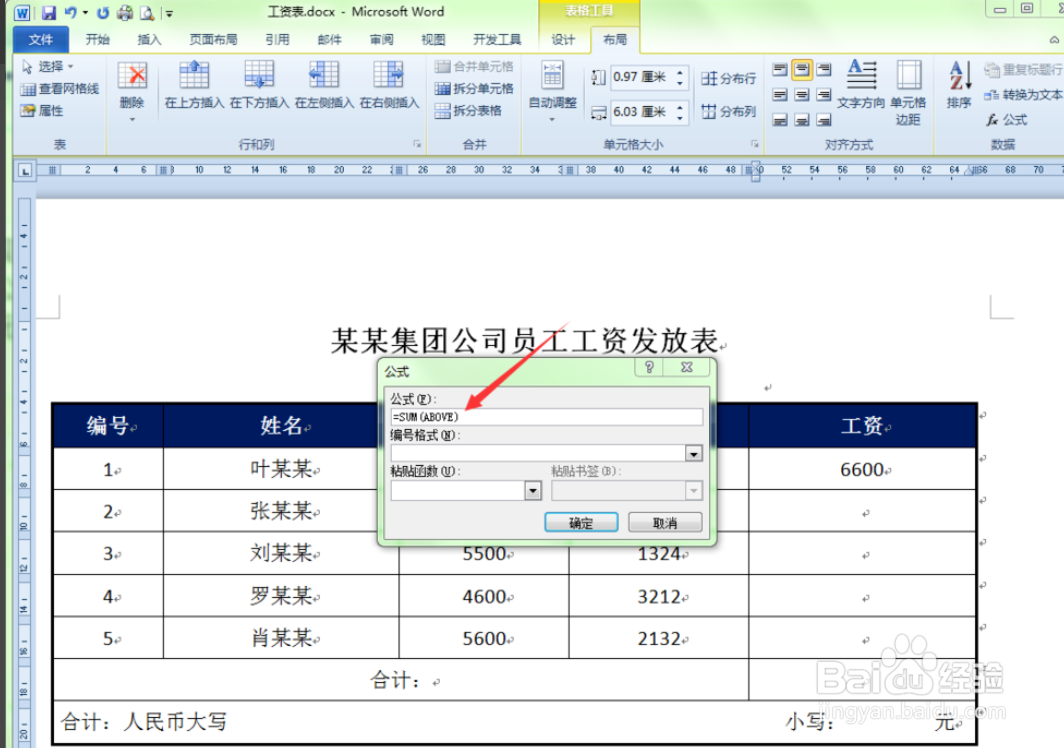Select align top left icon

pyautogui.click(x=780, y=69)
